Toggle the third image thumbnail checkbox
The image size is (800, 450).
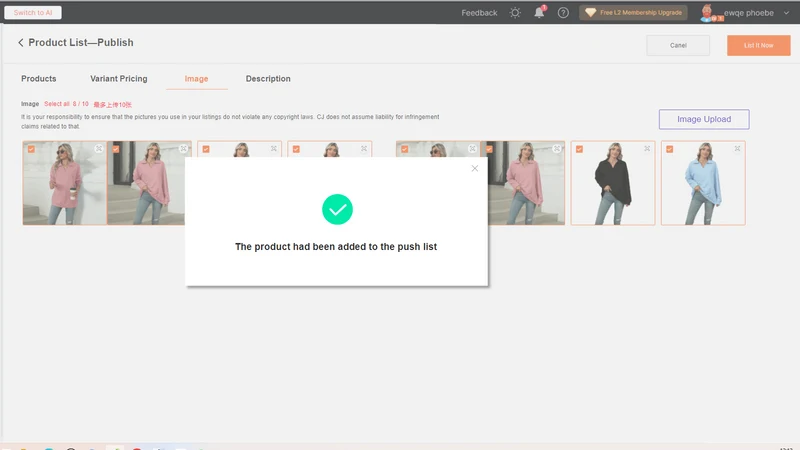pos(206,149)
